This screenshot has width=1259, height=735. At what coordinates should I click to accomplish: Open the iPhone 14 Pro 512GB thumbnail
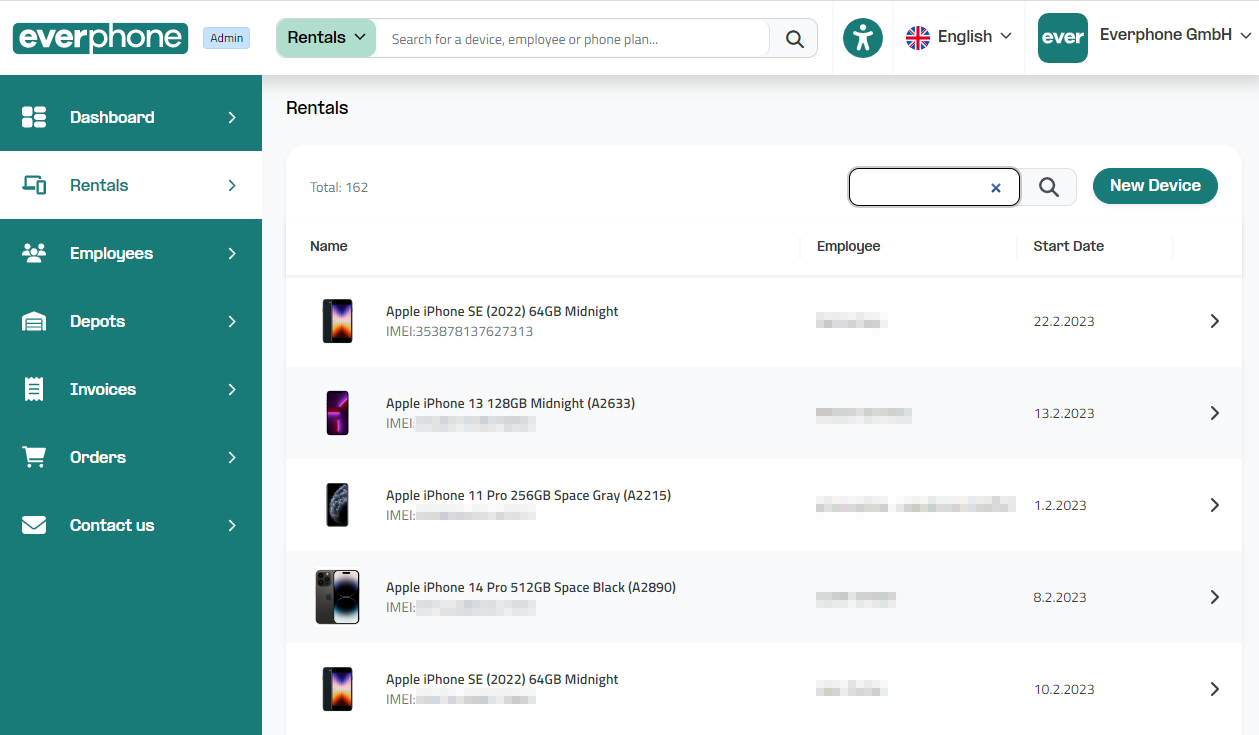click(337, 597)
